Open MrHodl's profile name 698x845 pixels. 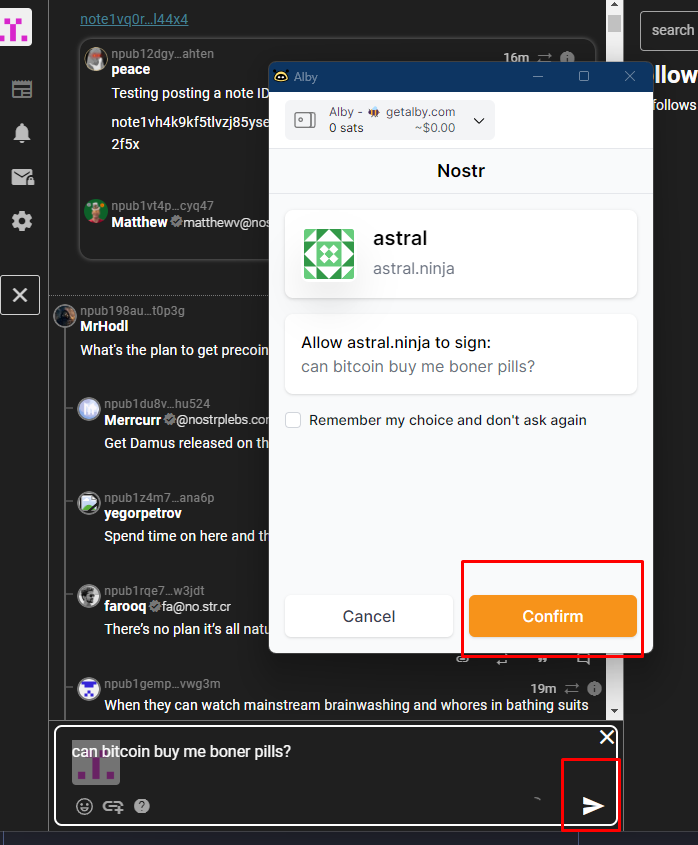tap(104, 326)
